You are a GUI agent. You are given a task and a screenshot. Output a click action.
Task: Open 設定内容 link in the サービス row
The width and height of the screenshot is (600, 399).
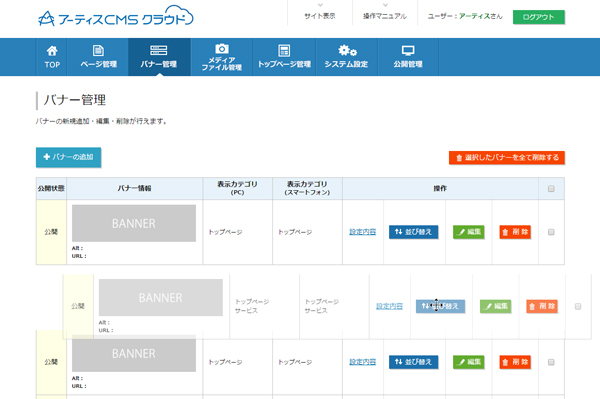(x=389, y=306)
